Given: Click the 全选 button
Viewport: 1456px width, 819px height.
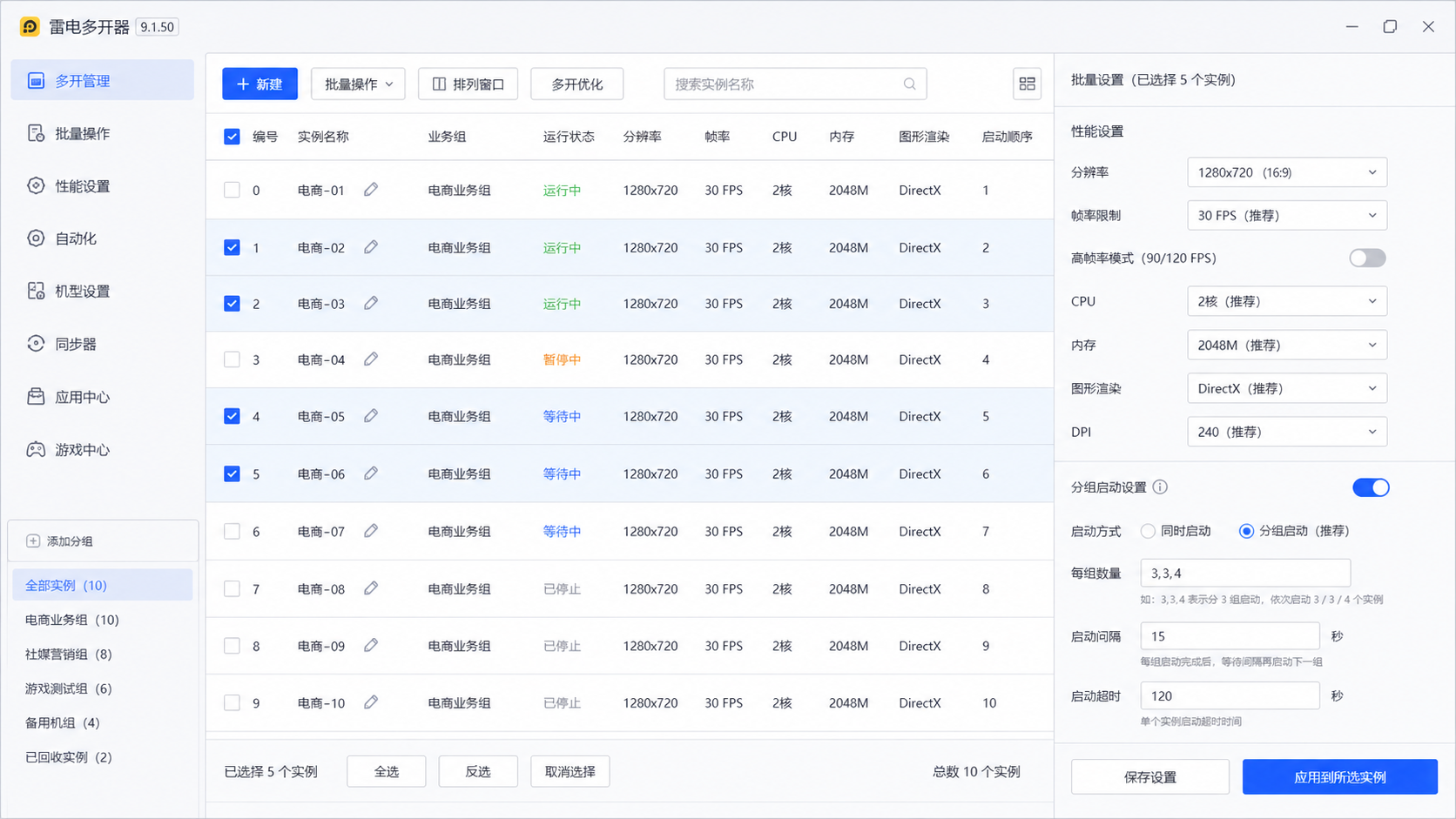Looking at the screenshot, I should (387, 771).
